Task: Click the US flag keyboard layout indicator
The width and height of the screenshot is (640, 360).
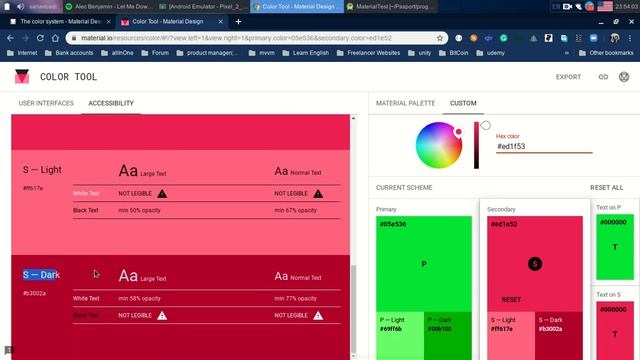Action: [604, 7]
